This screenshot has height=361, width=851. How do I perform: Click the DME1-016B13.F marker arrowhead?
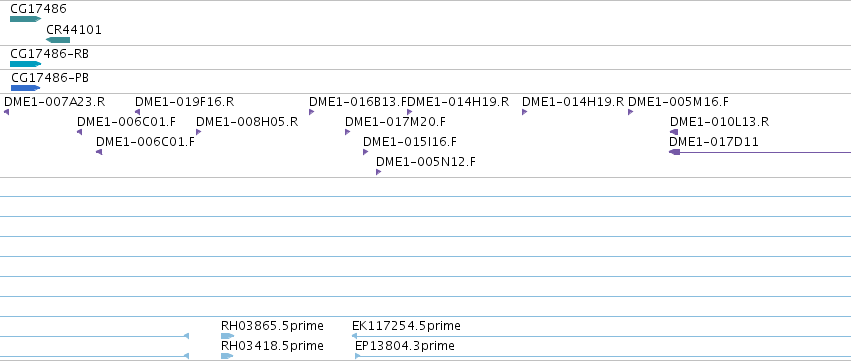coord(312,112)
